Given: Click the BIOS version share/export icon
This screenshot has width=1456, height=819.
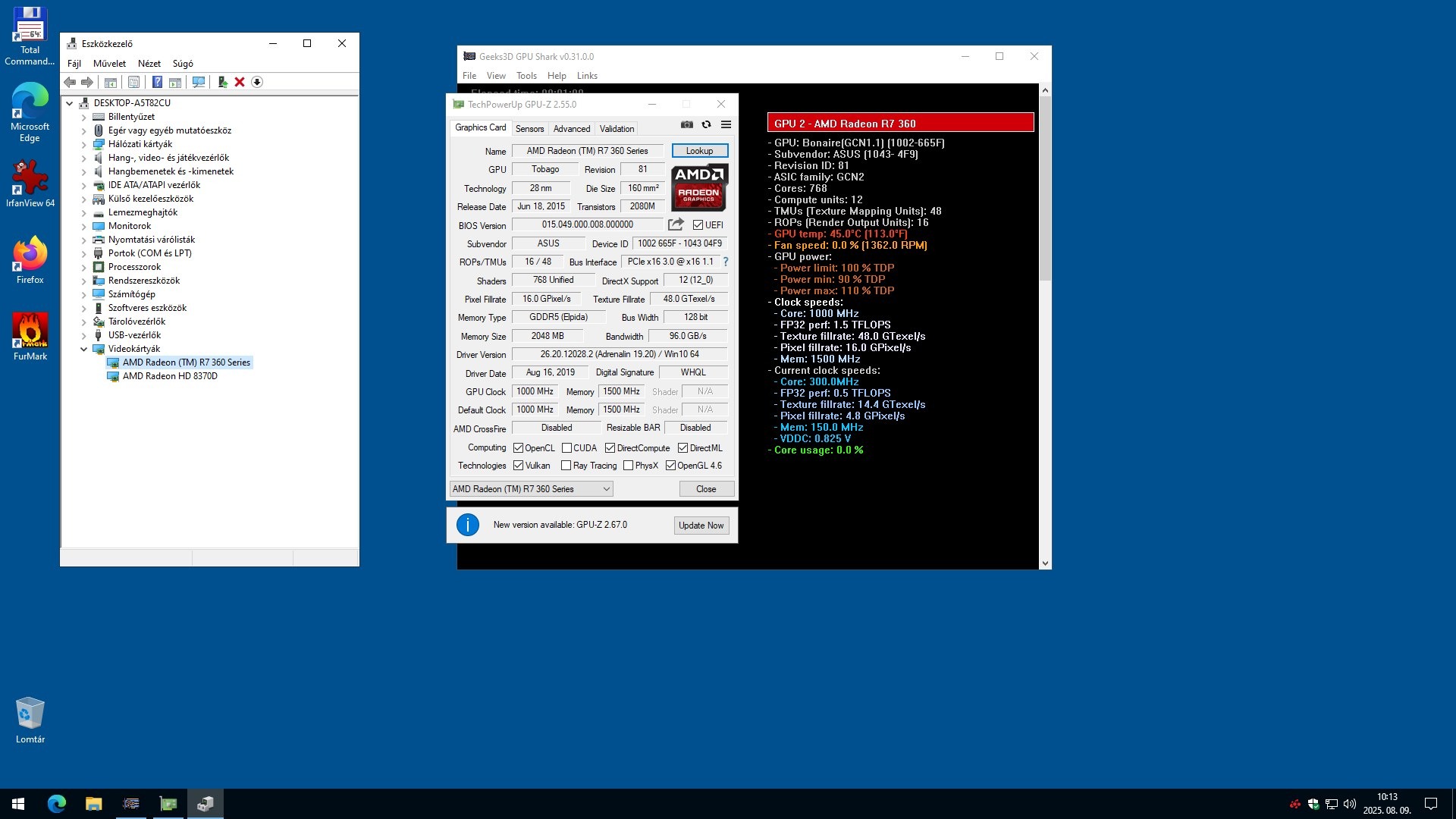Looking at the screenshot, I should click(x=675, y=224).
